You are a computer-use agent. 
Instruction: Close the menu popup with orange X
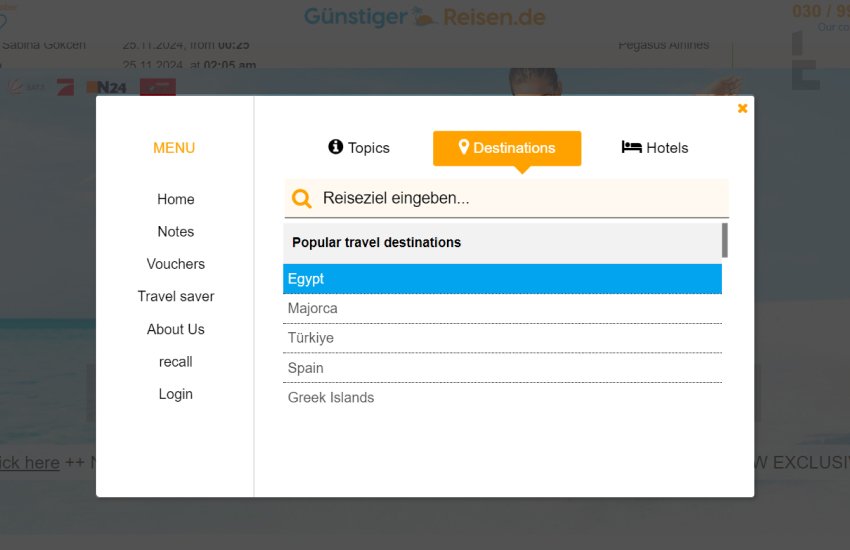(x=742, y=108)
